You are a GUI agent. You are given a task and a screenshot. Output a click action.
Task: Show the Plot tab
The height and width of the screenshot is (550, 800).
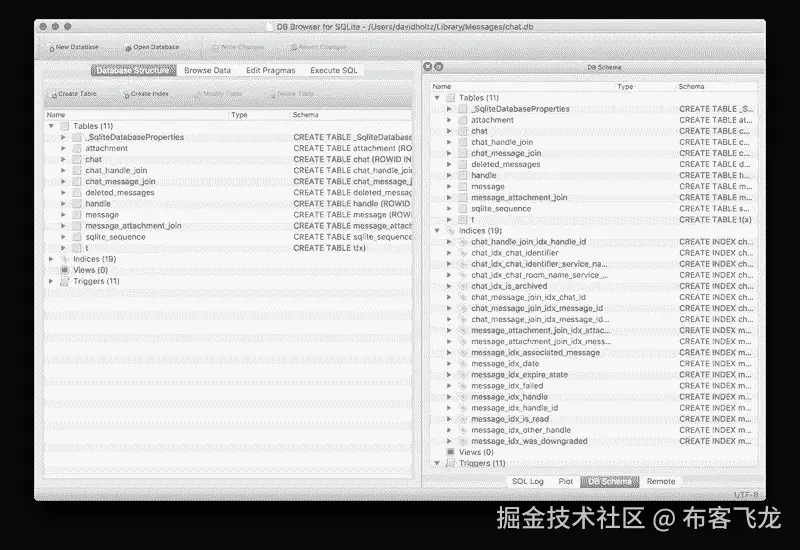click(x=565, y=482)
